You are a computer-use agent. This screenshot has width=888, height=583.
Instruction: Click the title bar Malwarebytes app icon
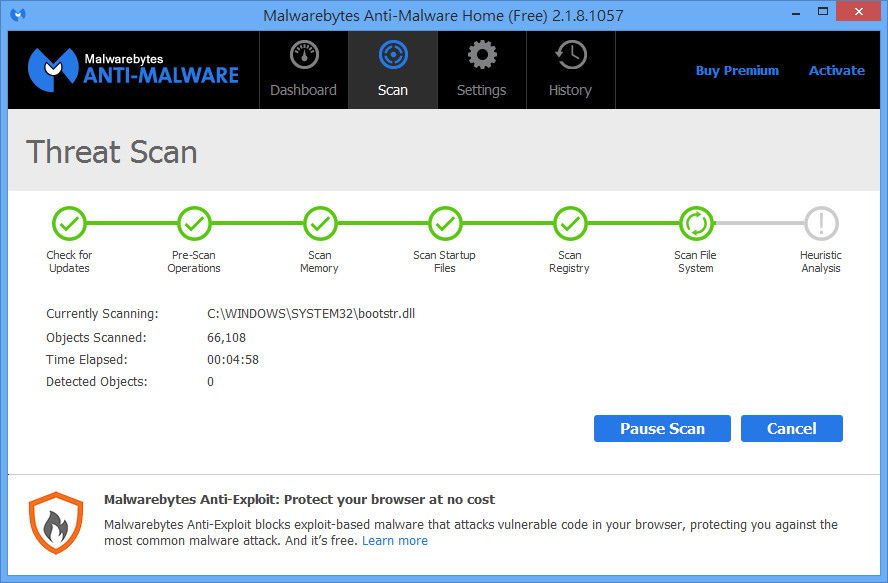pyautogui.click(x=18, y=14)
